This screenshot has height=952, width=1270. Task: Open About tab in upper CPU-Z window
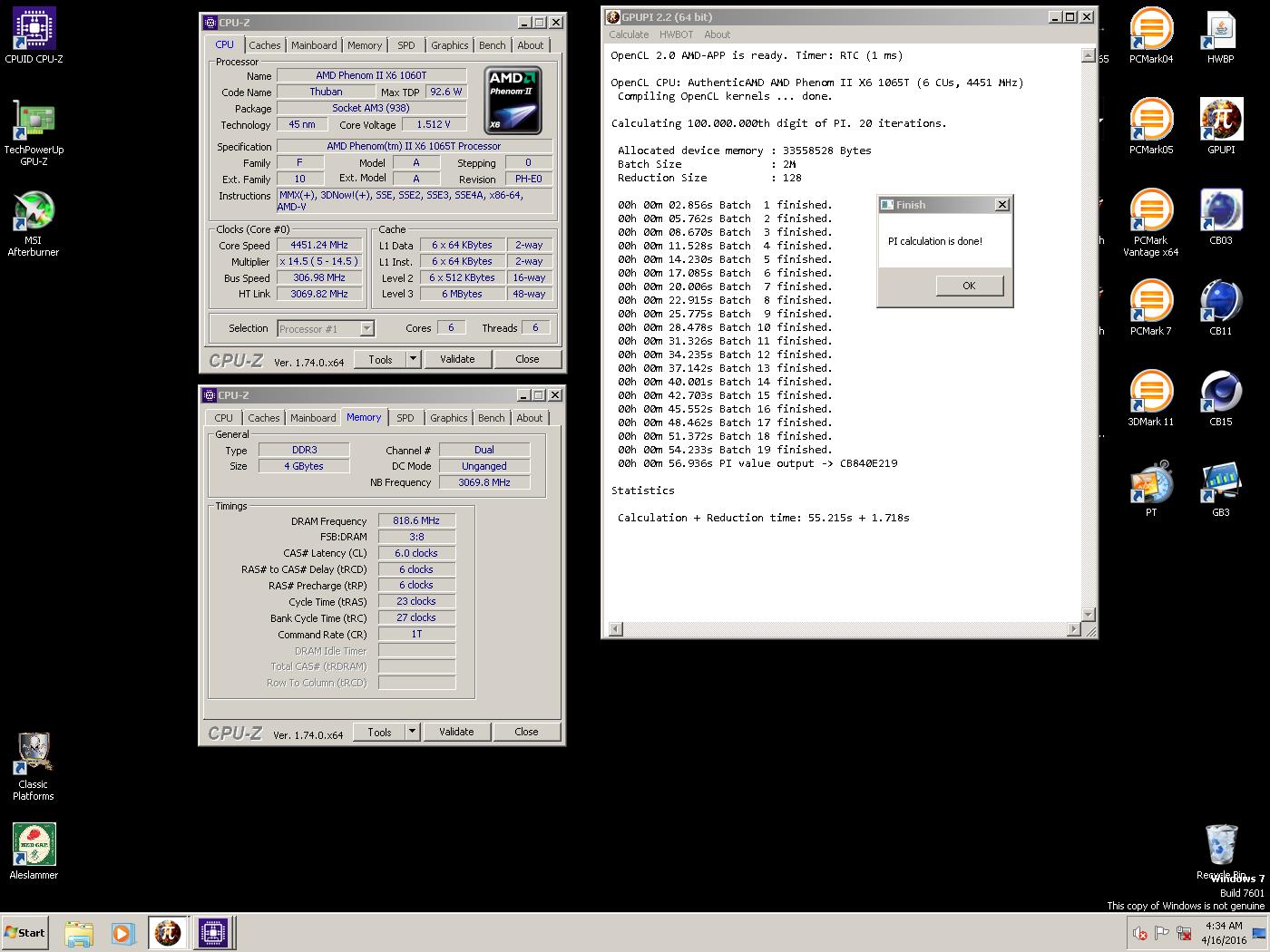point(531,45)
